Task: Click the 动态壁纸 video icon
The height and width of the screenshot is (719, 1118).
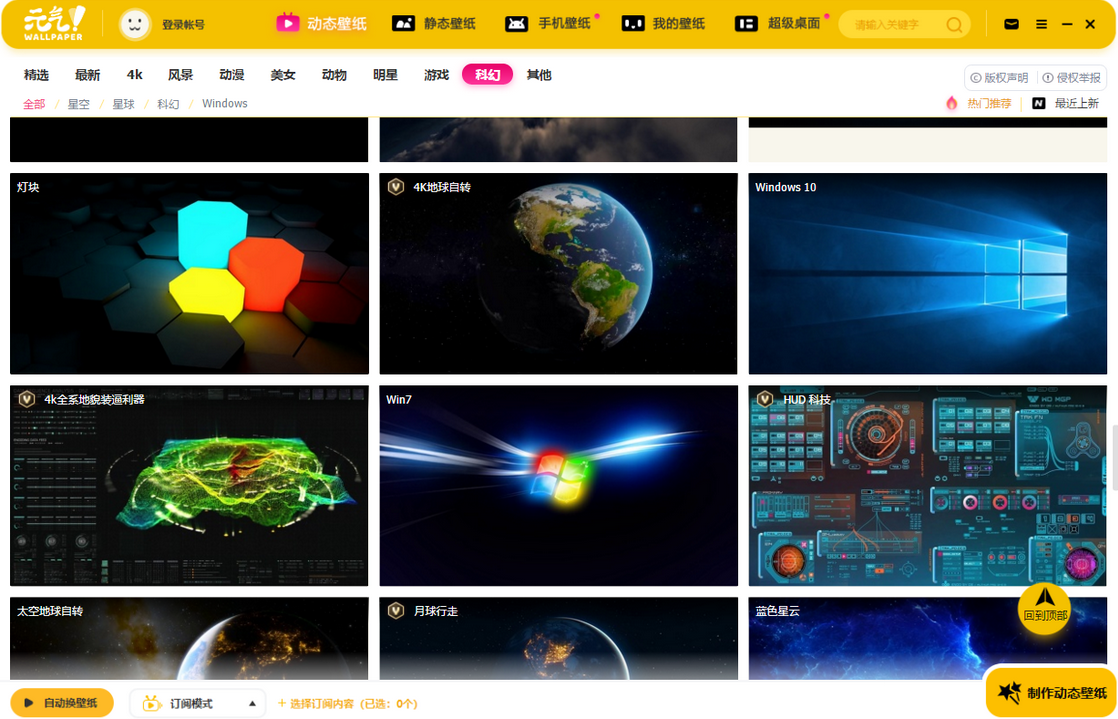Action: coord(287,24)
